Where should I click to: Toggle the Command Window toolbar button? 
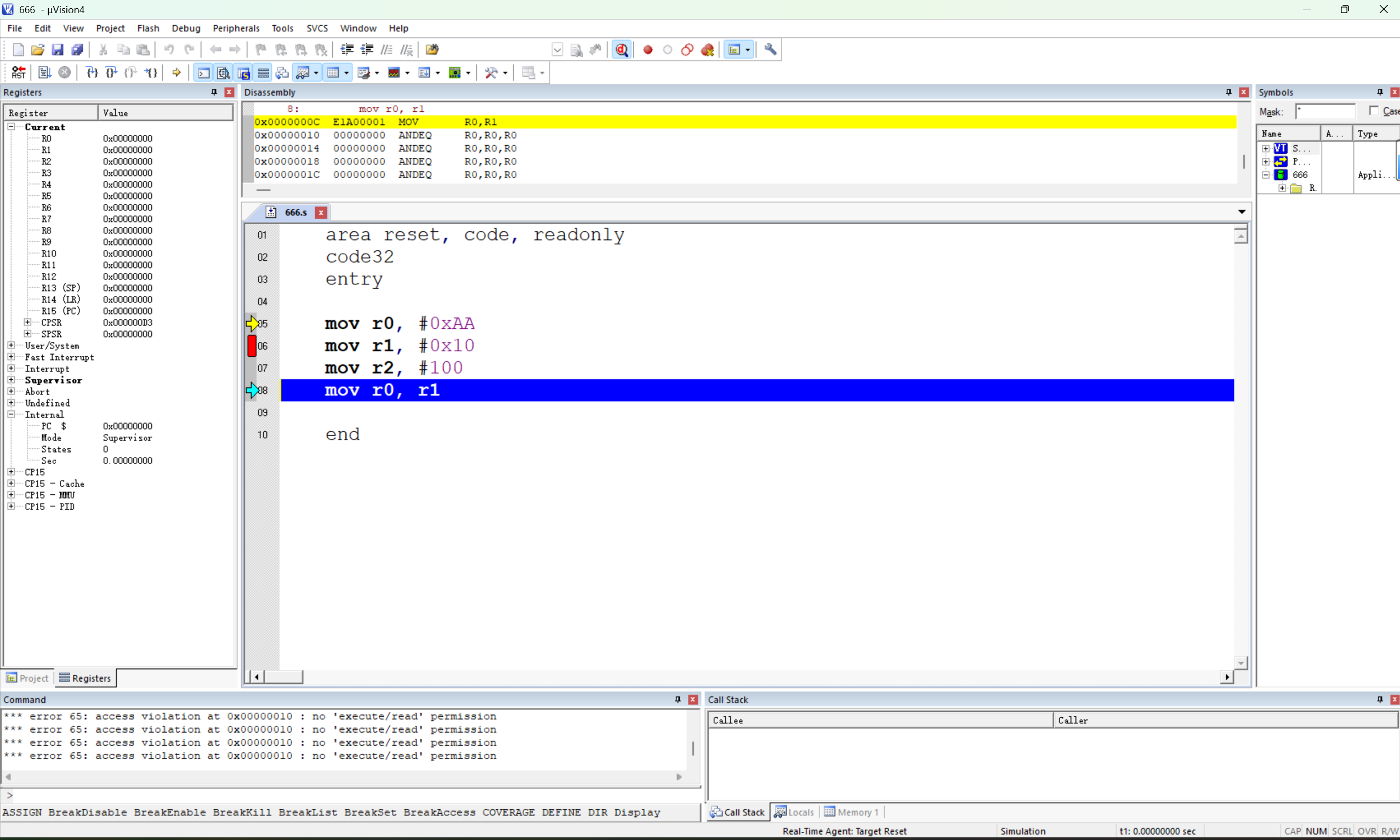203,72
